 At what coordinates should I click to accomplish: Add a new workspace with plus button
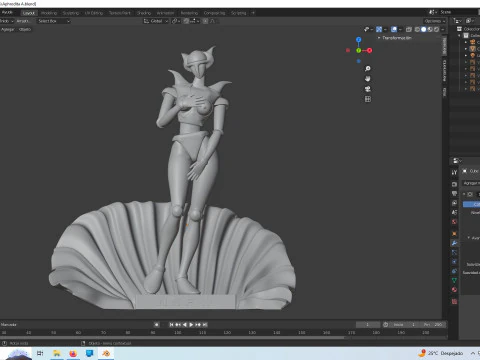253,13
